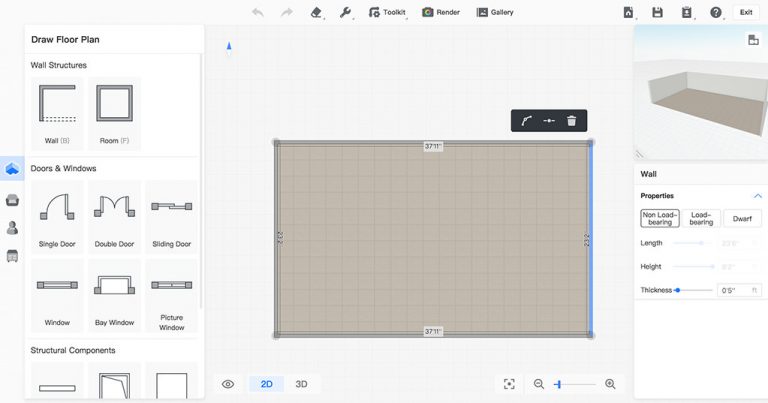Set wall type to Dwarf
Image resolution: width=768 pixels, height=403 pixels.
tap(742, 218)
